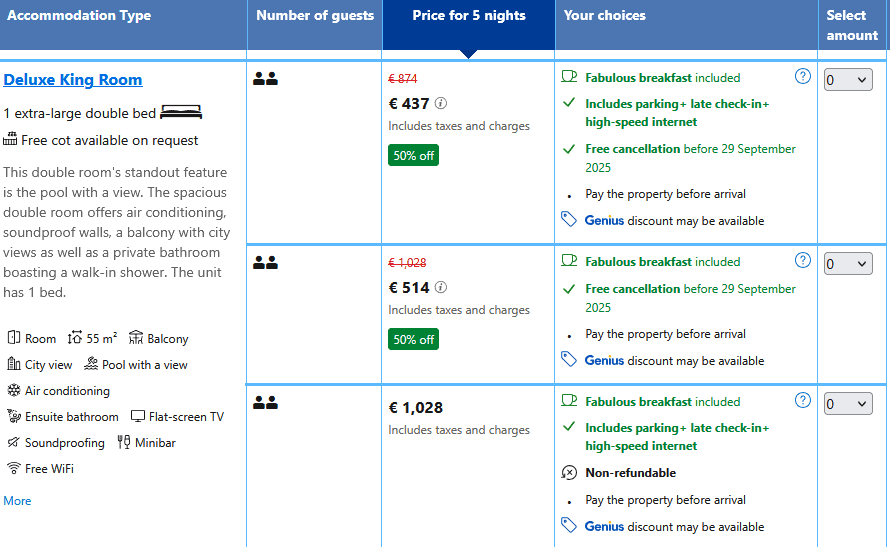The height and width of the screenshot is (547, 890).
Task: Click help icon in the first offer row
Action: [x=802, y=76]
